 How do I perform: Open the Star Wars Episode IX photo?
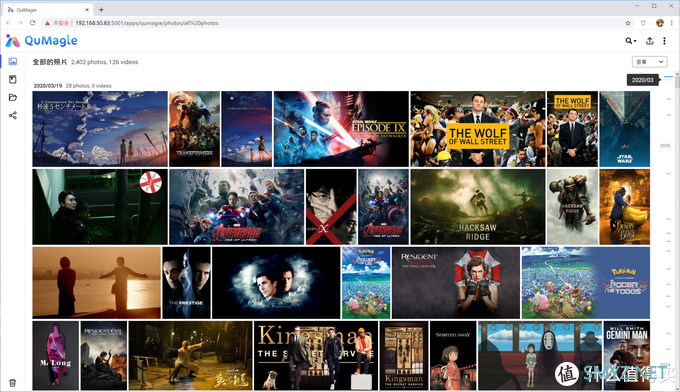pos(341,129)
